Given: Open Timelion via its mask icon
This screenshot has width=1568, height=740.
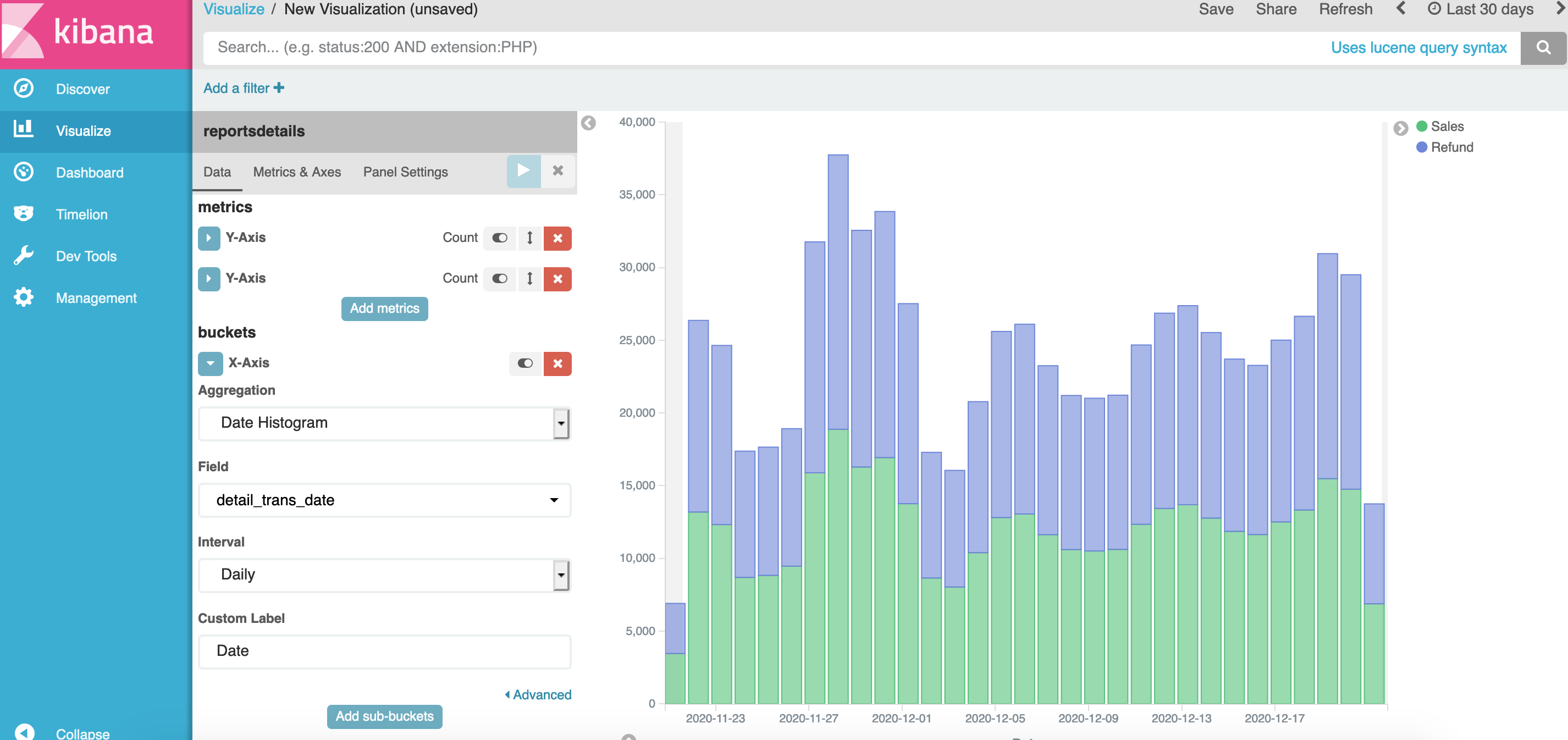Looking at the screenshot, I should click(x=23, y=214).
